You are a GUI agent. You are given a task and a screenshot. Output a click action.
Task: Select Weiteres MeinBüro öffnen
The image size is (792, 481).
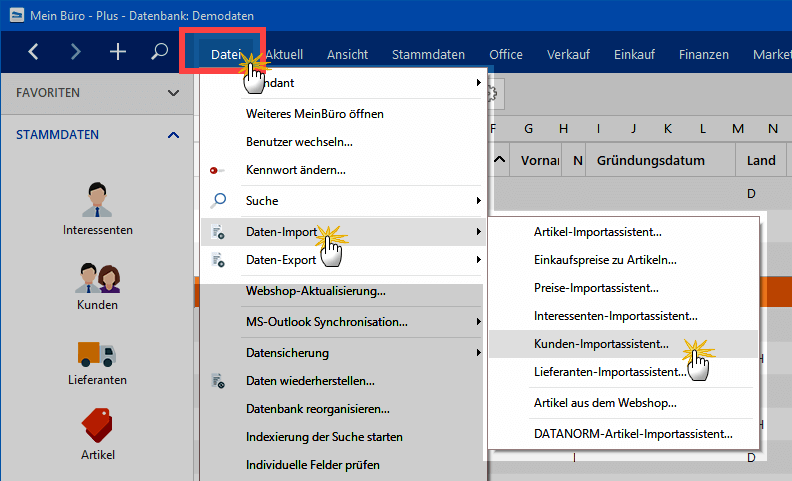pos(343,114)
